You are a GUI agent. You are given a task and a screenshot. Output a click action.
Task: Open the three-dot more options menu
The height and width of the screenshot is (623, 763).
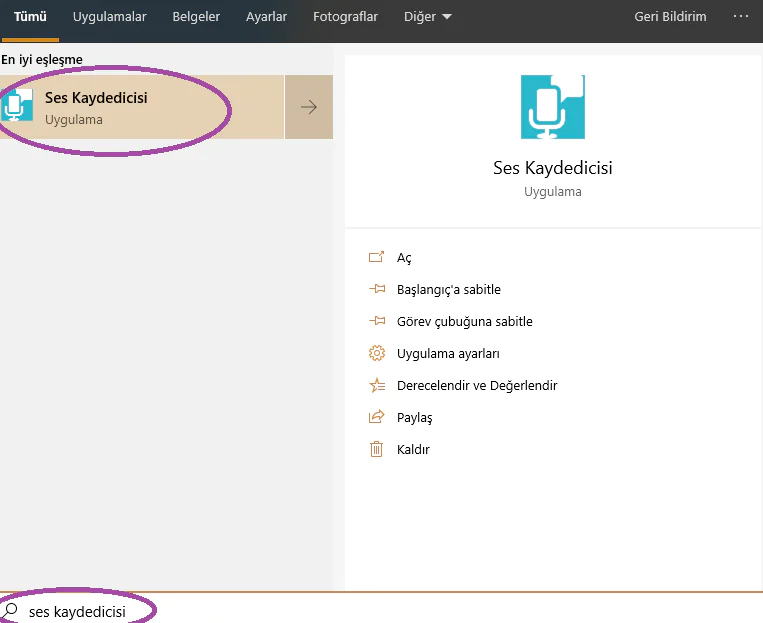741,17
